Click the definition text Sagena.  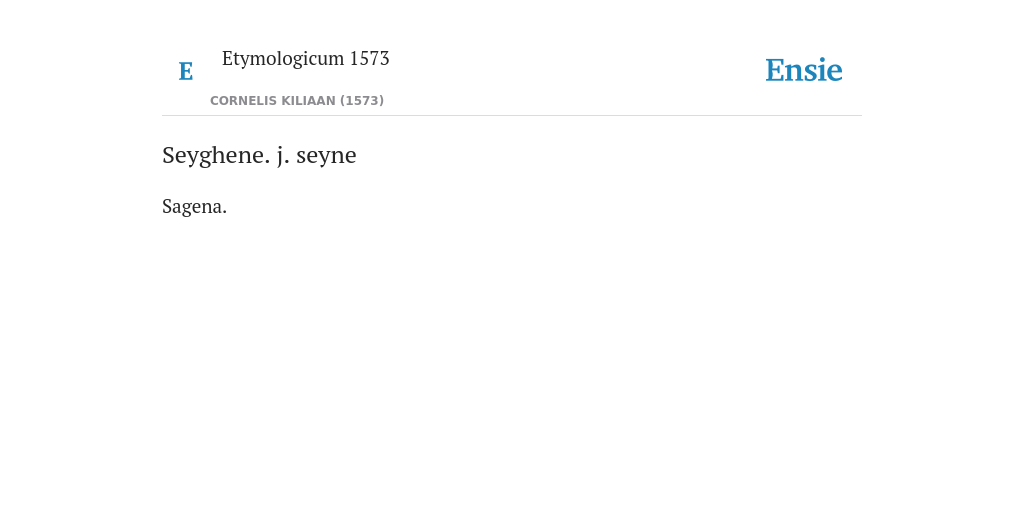[x=195, y=206]
